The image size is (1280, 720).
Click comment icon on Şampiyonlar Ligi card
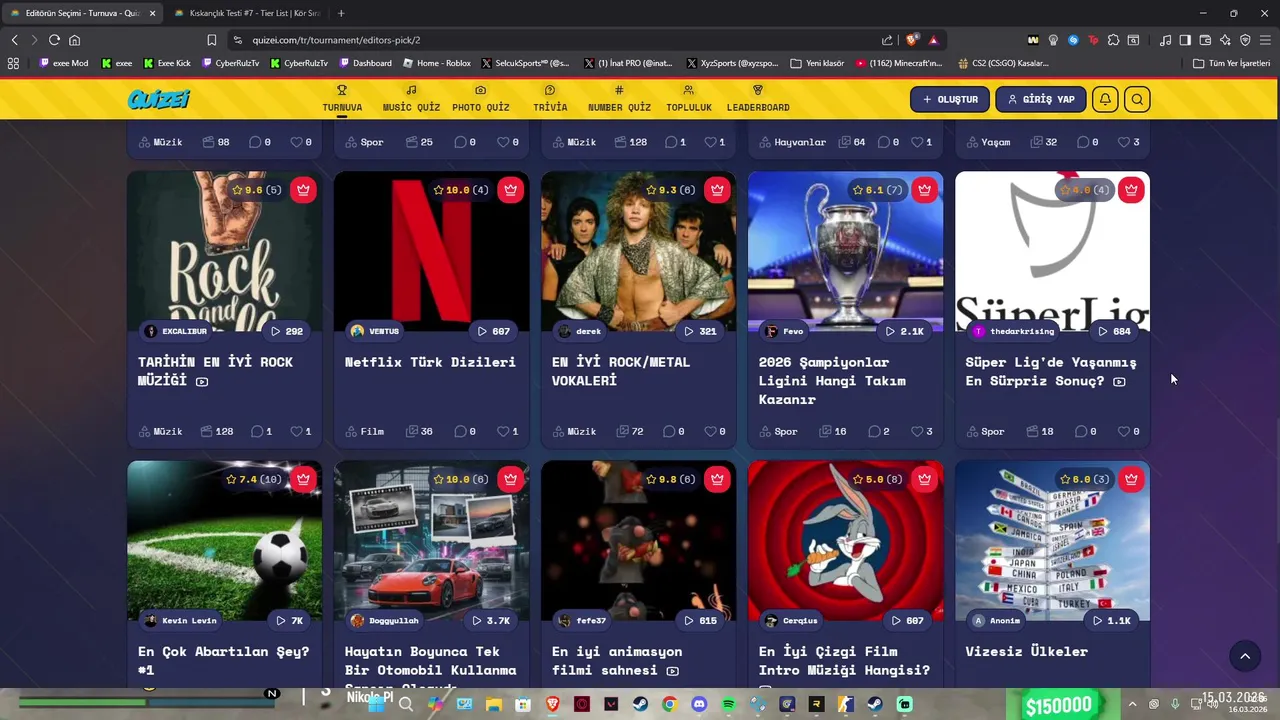click(x=874, y=432)
